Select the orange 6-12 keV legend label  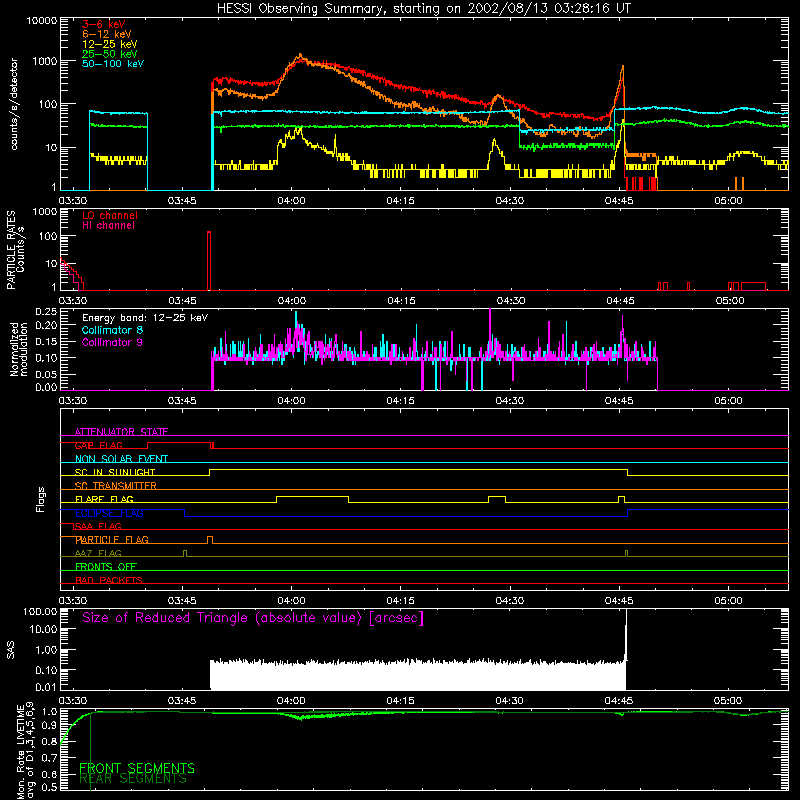[106, 34]
